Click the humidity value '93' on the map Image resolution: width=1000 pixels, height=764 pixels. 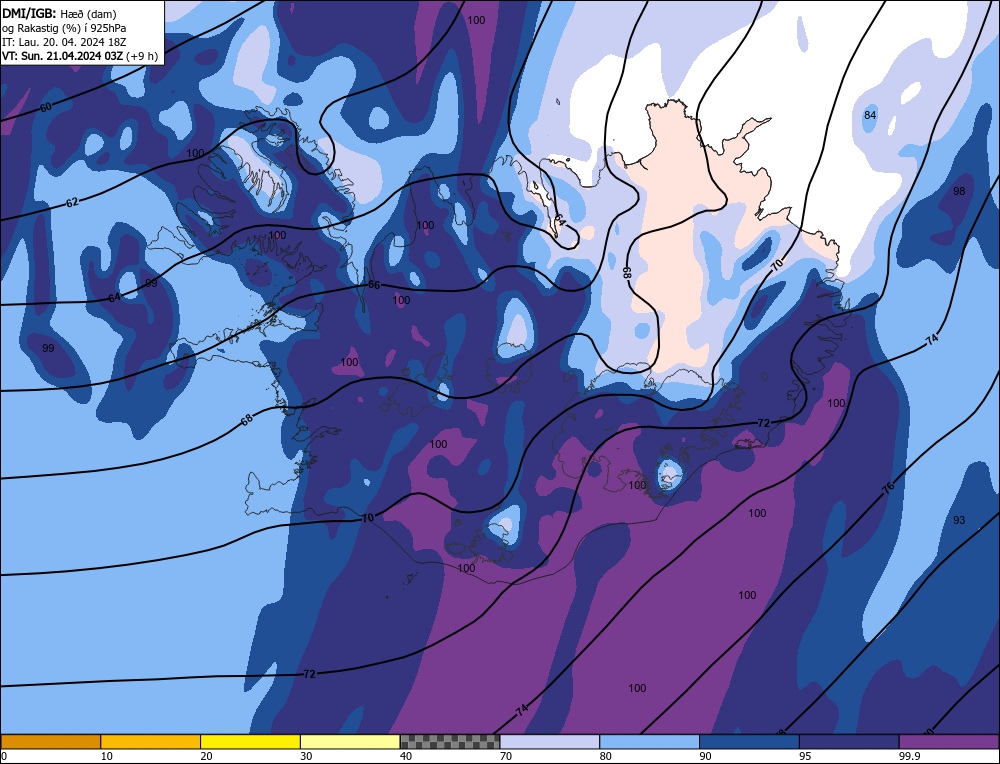pyautogui.click(x=959, y=520)
